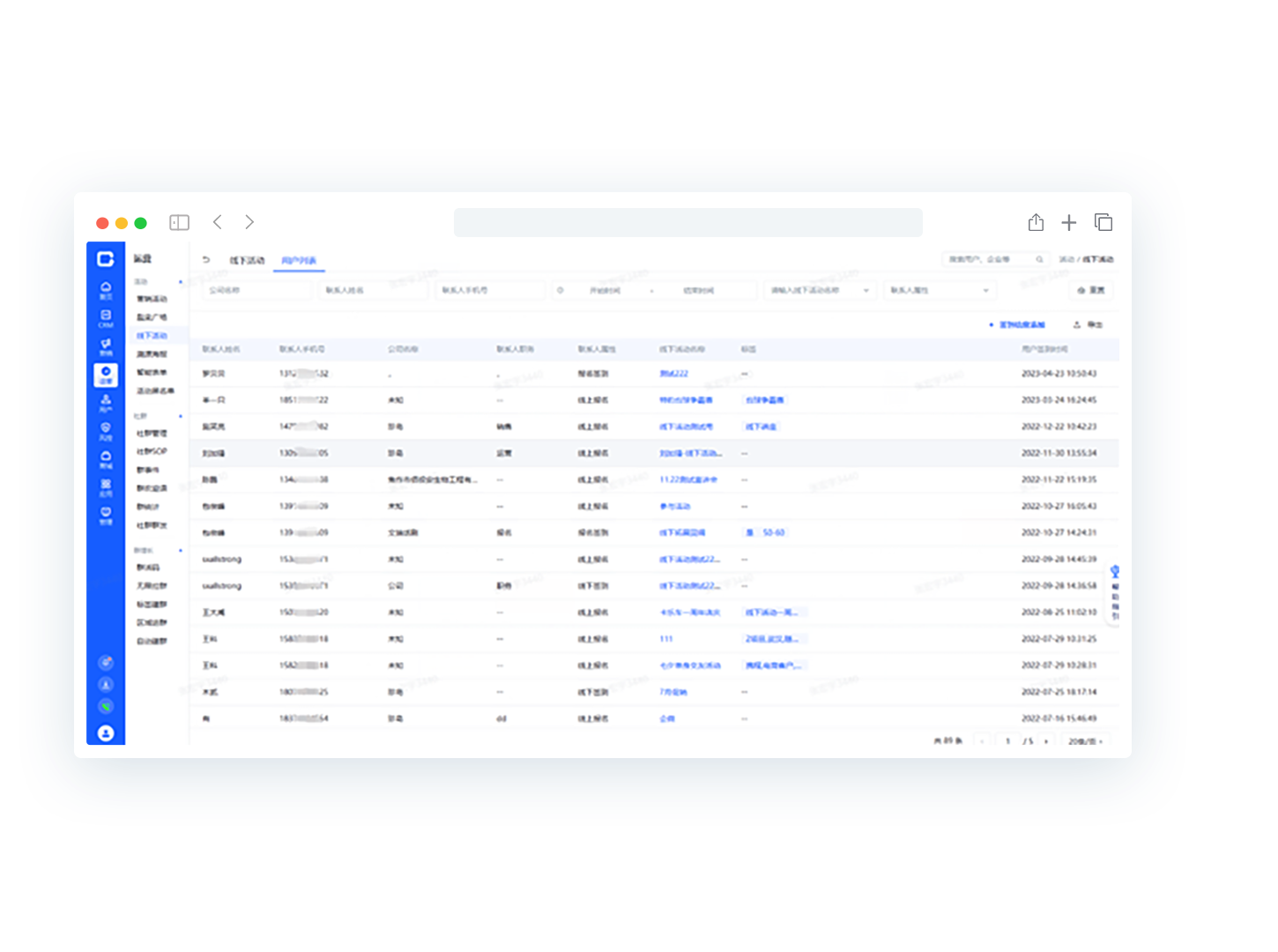This screenshot has width=1278, height=952.
Task: Click the green phone icon at the sidebar bottom
Action: click(106, 706)
